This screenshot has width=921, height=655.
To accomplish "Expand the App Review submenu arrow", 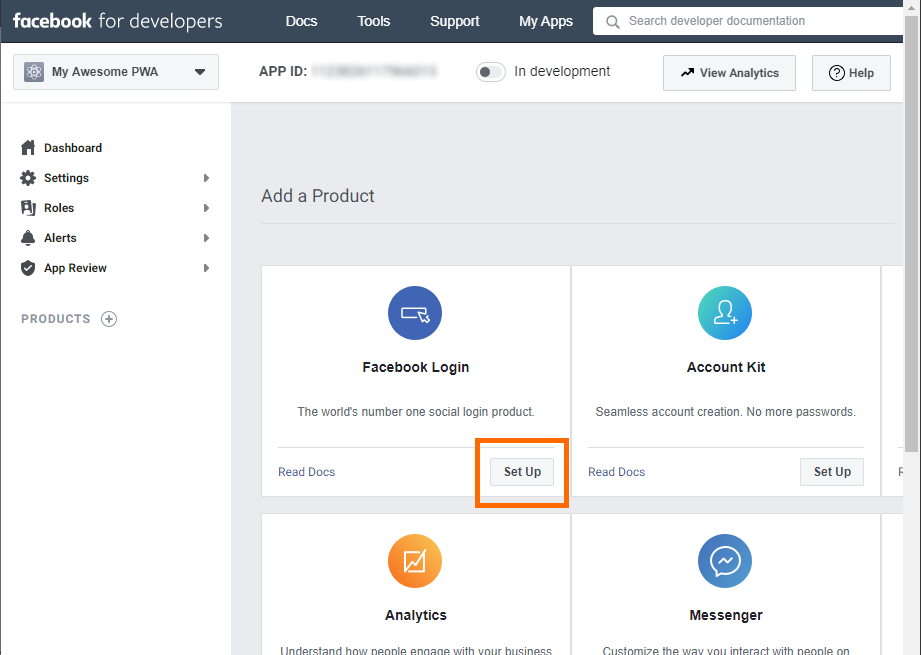I will pyautogui.click(x=206, y=268).
